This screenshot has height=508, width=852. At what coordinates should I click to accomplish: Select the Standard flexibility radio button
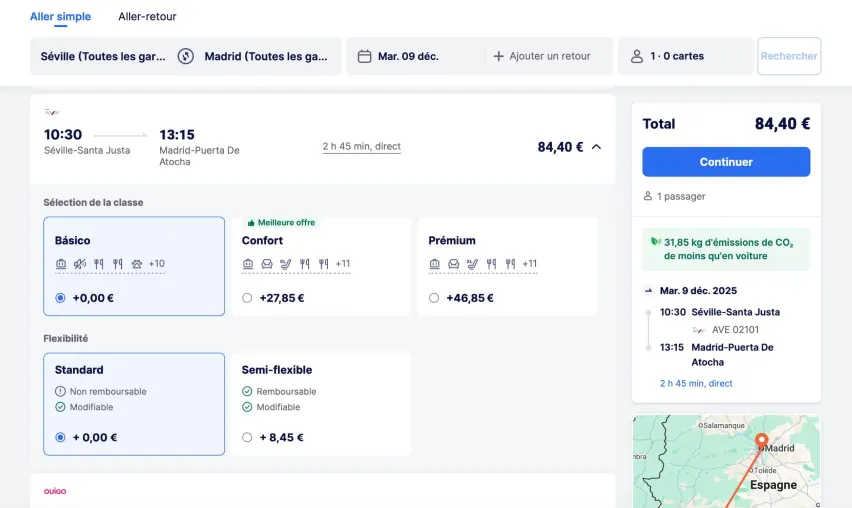pyautogui.click(x=60, y=437)
